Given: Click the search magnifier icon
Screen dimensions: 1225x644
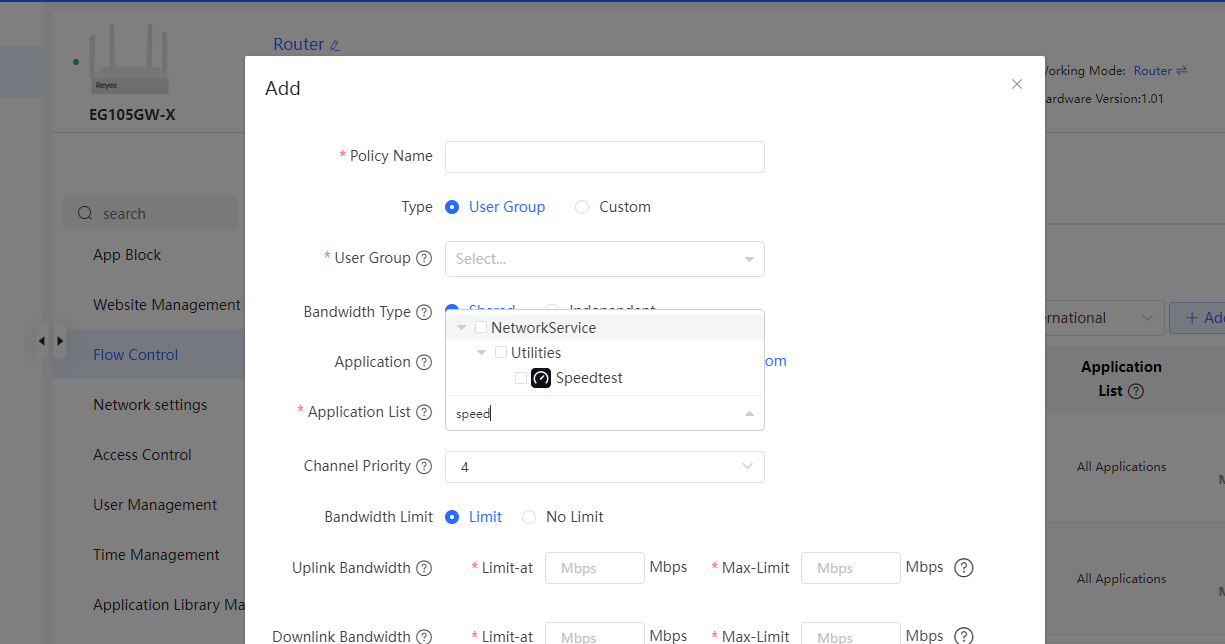Looking at the screenshot, I should pos(85,213).
